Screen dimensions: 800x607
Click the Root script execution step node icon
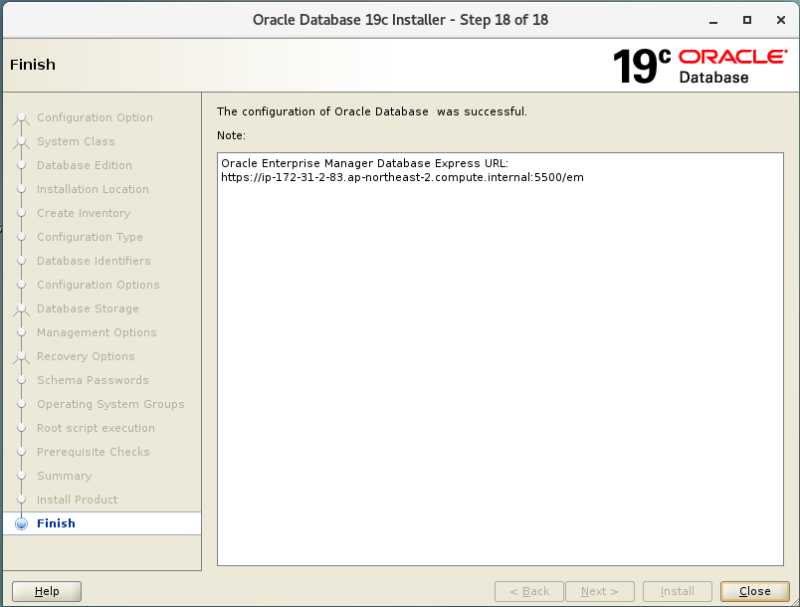point(22,428)
